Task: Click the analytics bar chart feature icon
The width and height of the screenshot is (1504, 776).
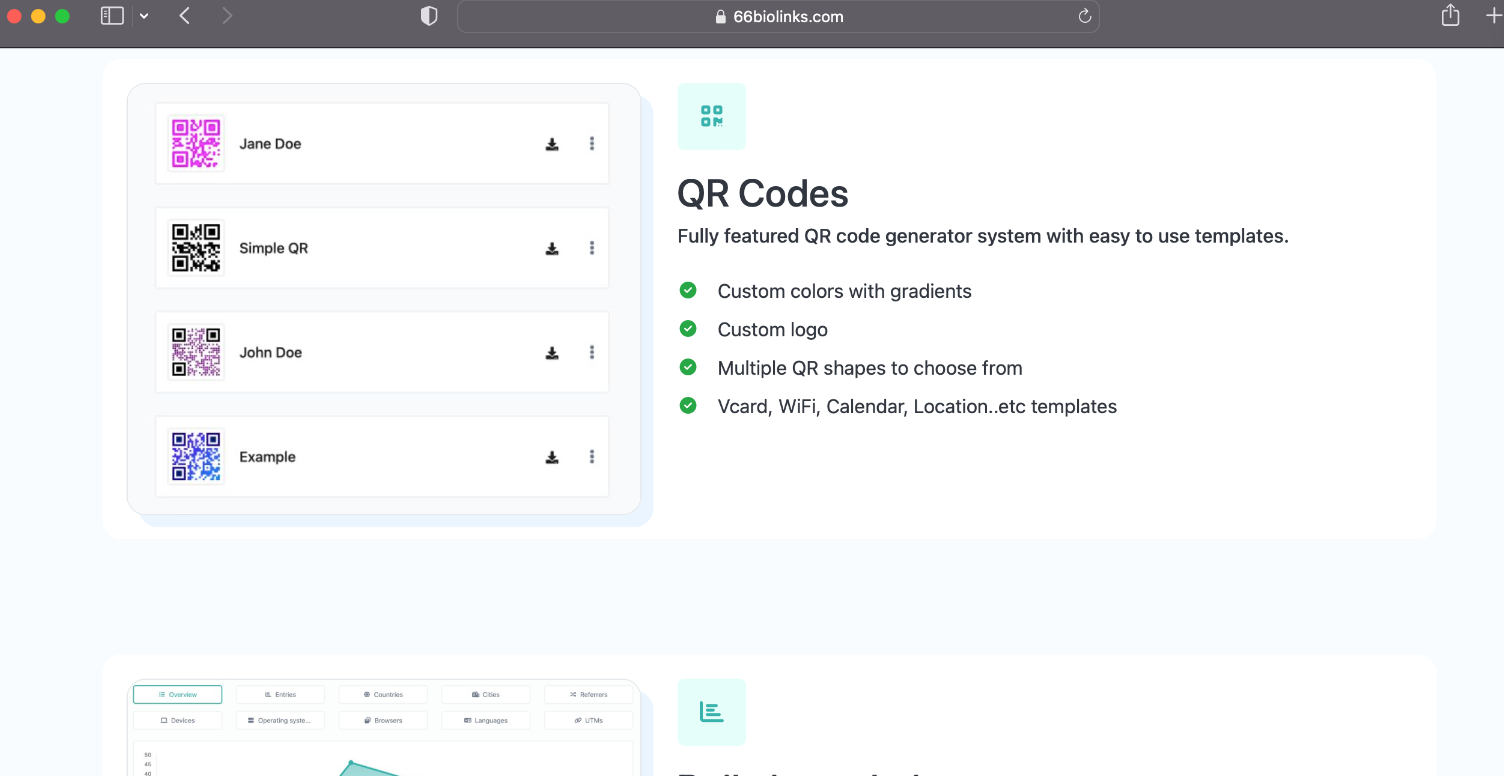Action: coord(712,712)
